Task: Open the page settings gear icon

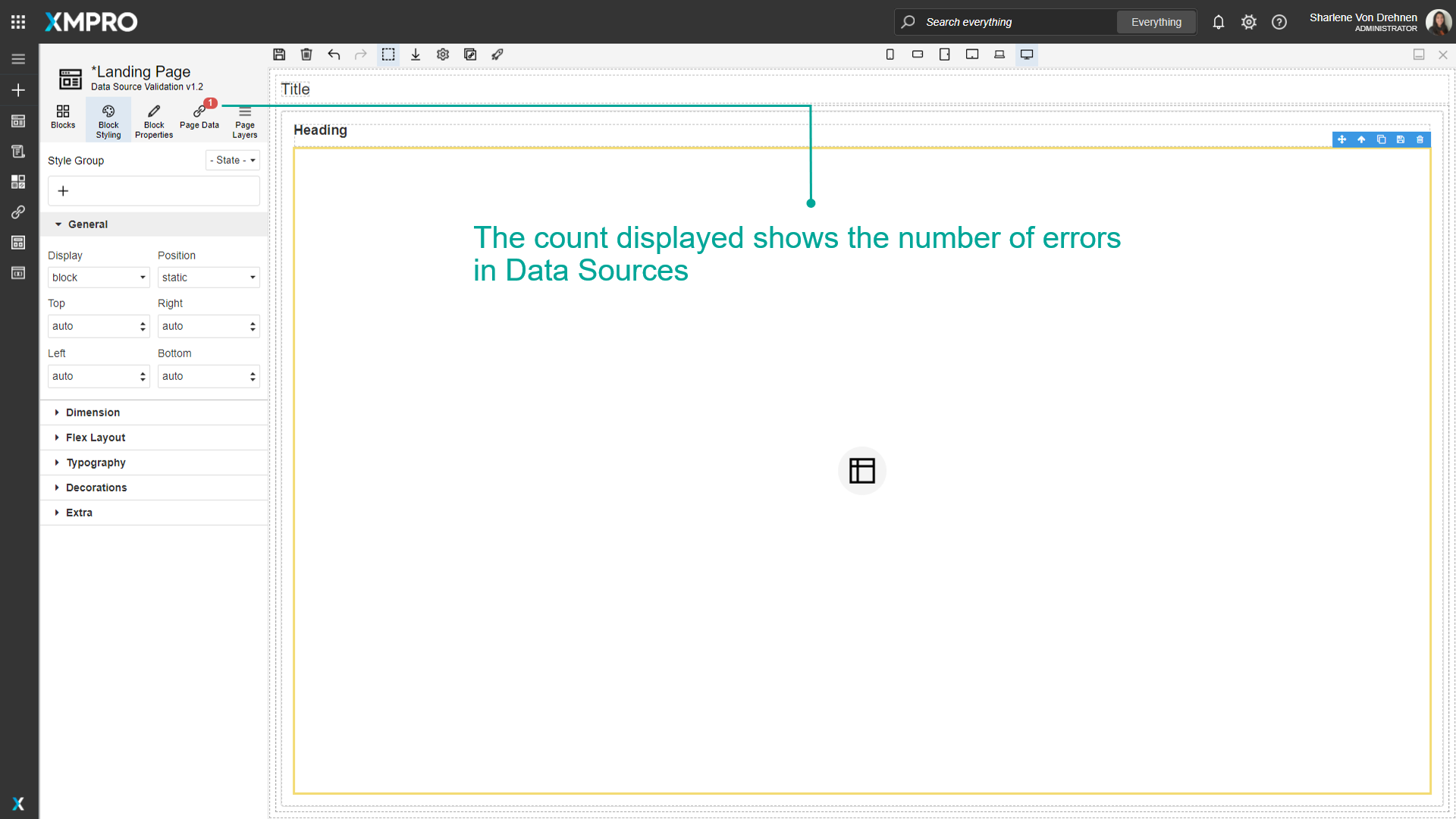Action: (x=443, y=55)
